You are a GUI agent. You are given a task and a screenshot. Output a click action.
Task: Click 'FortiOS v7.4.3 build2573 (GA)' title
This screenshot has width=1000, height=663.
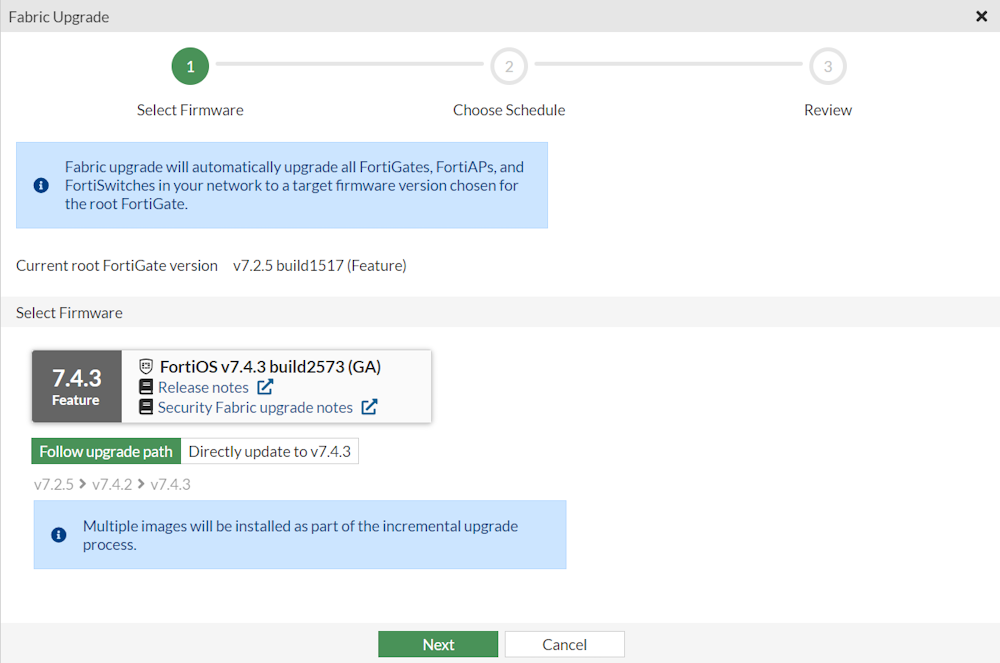(270, 367)
